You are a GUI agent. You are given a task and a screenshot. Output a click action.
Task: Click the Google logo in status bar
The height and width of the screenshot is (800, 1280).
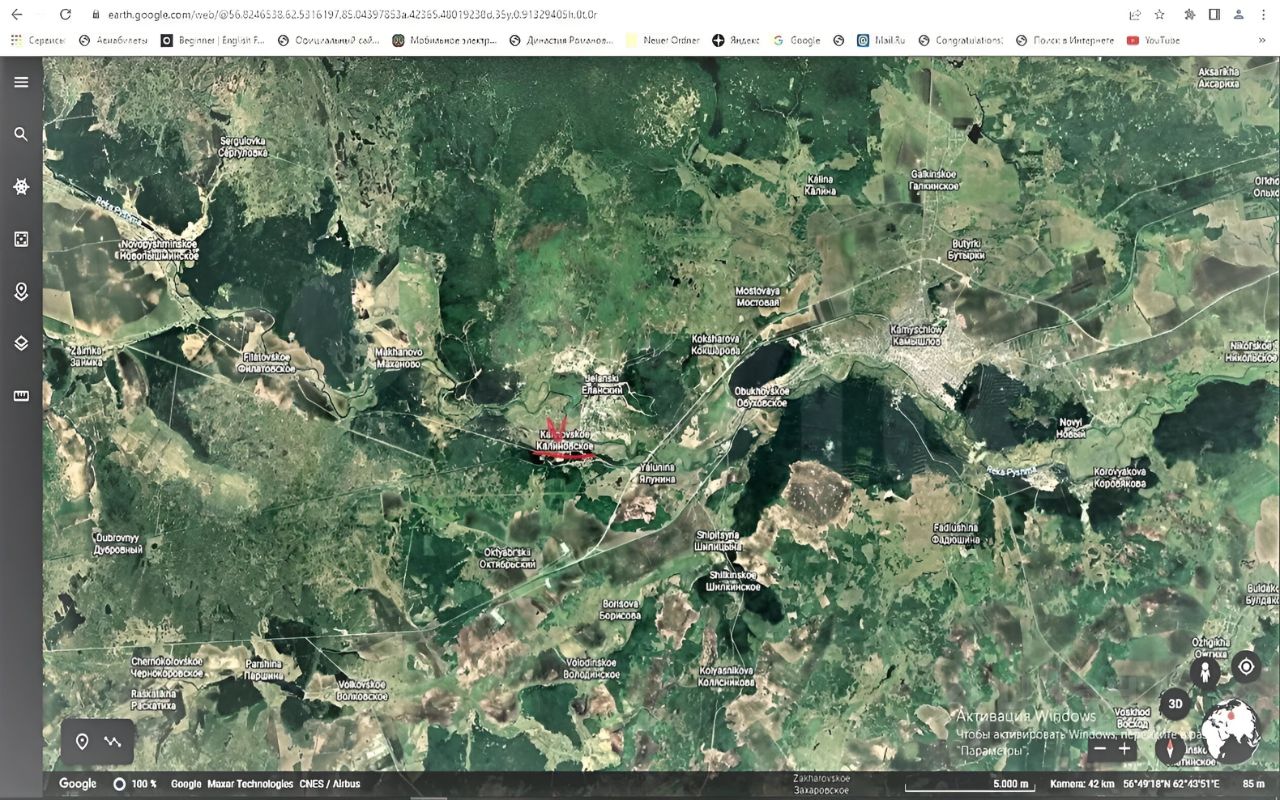(x=78, y=784)
